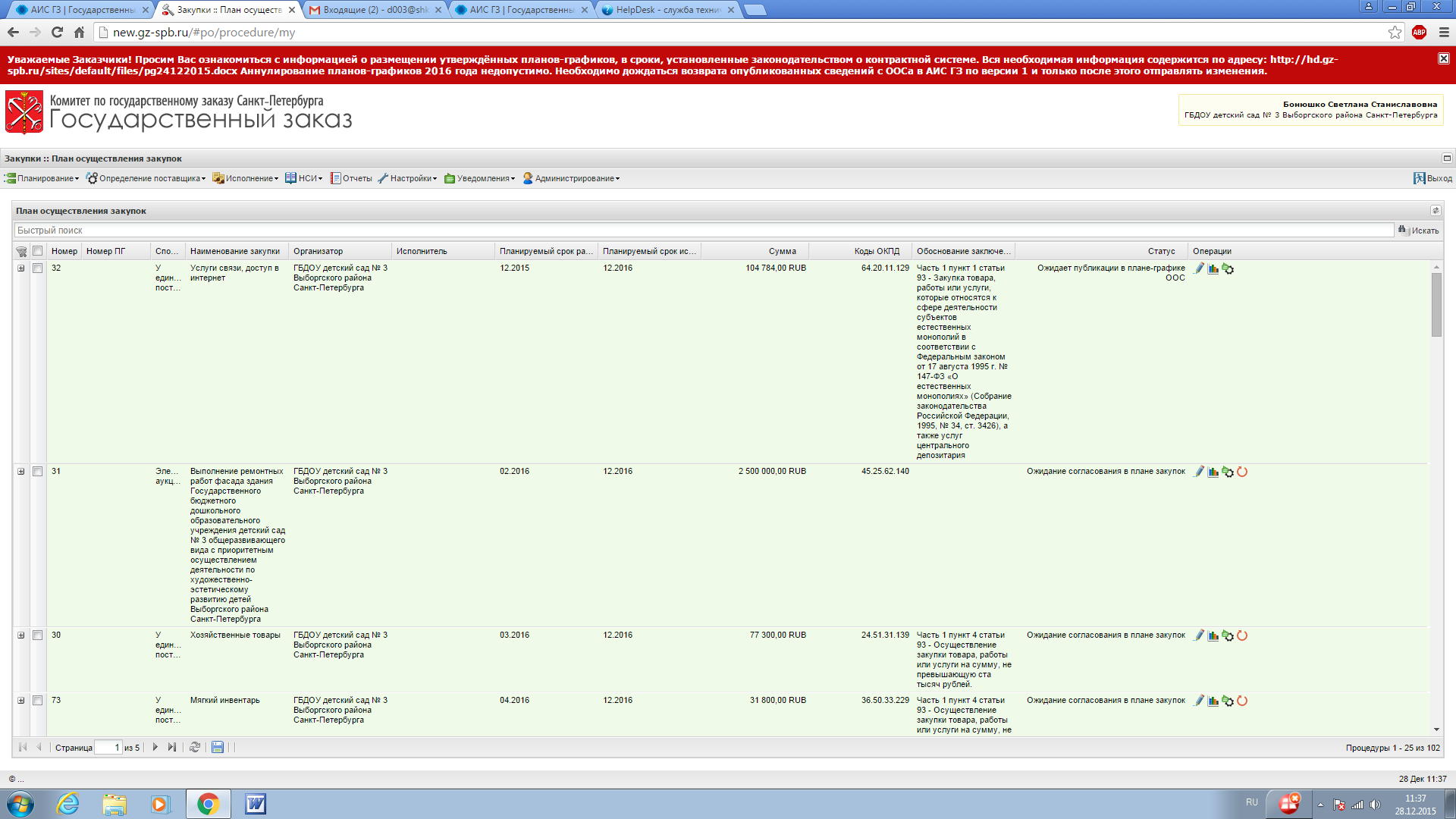Screen dimensions: 1456x819
Task: Click the pencil edit icon for procedure 32
Action: coord(1199,268)
